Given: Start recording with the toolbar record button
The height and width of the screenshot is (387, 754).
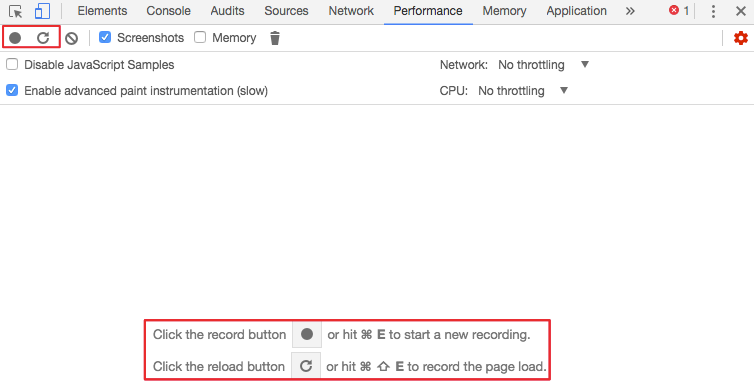Looking at the screenshot, I should [15, 38].
